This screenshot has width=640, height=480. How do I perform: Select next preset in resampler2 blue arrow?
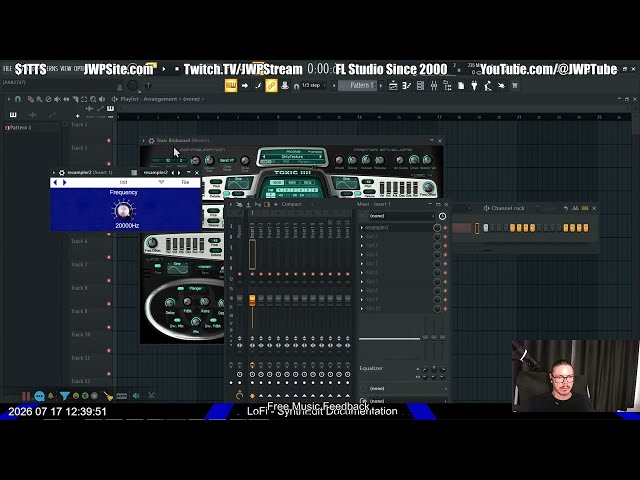click(64, 182)
